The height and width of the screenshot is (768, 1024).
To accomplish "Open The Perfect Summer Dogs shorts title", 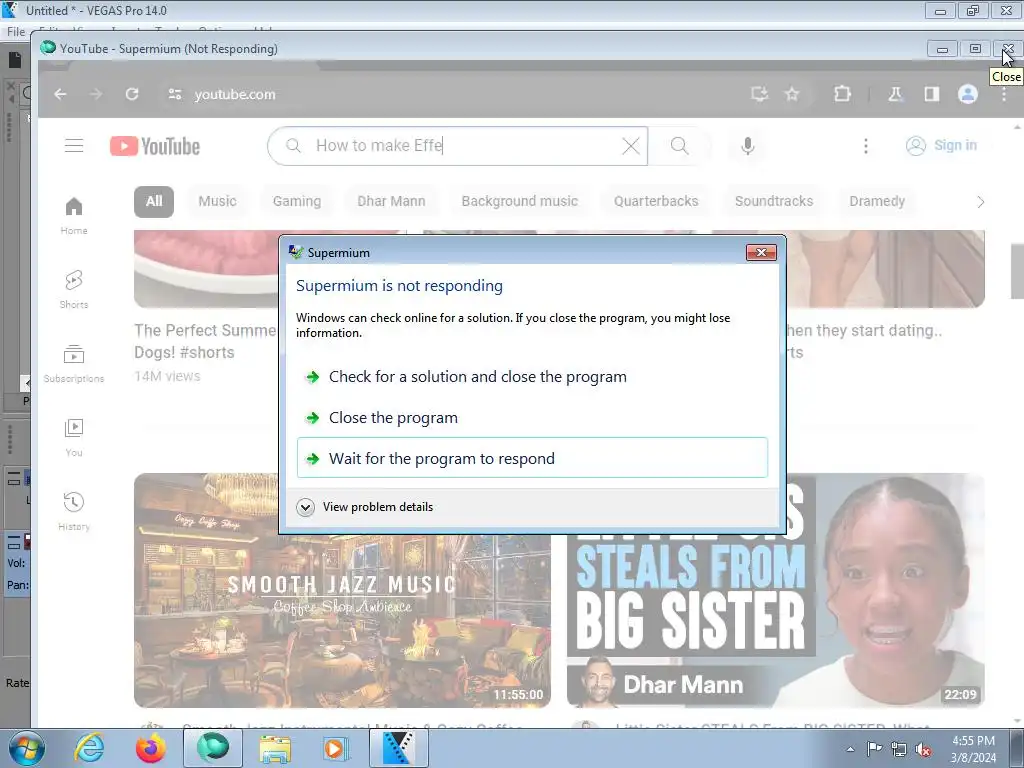I will [206, 341].
